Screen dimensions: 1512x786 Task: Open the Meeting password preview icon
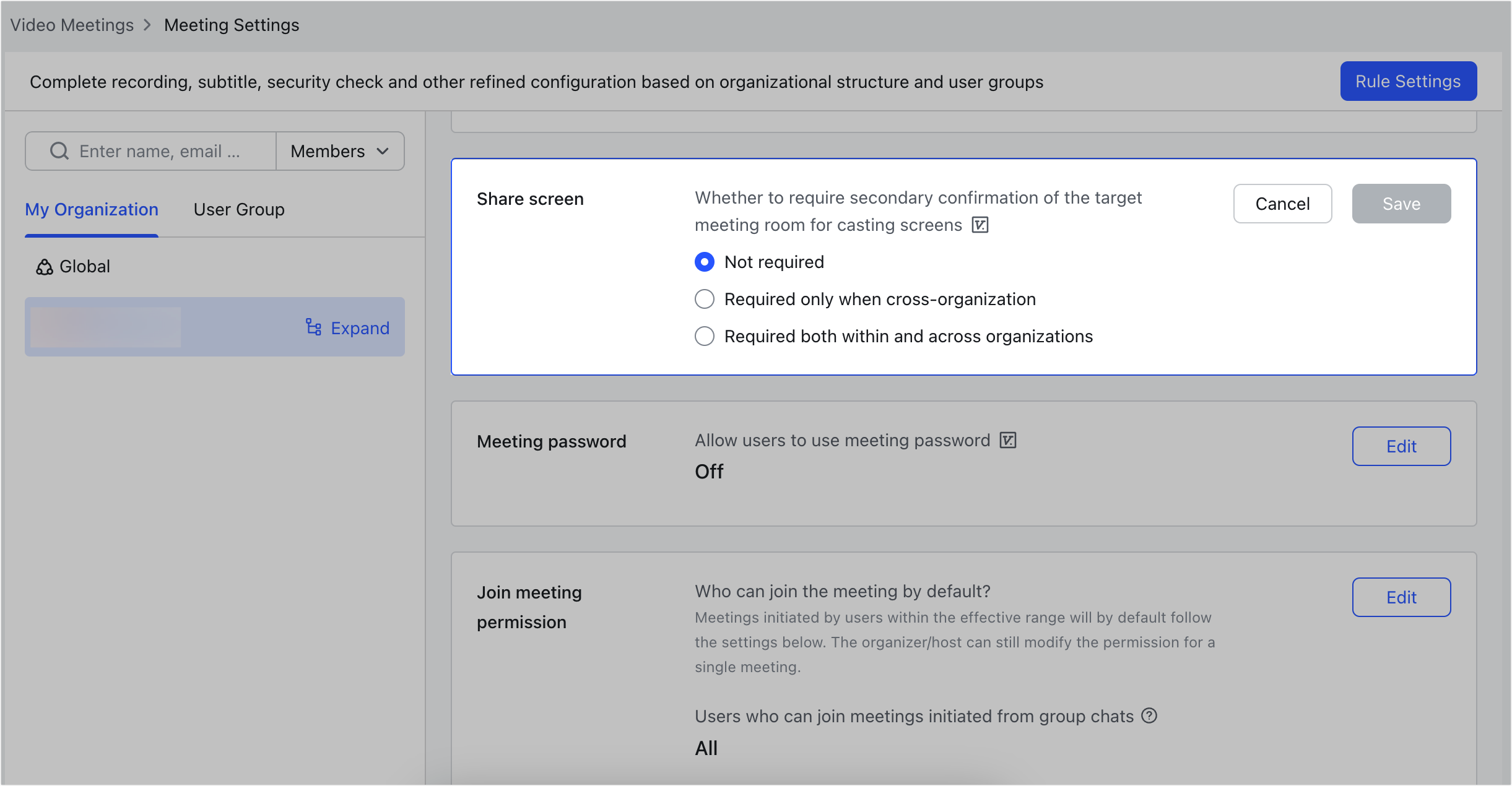pyautogui.click(x=1008, y=440)
